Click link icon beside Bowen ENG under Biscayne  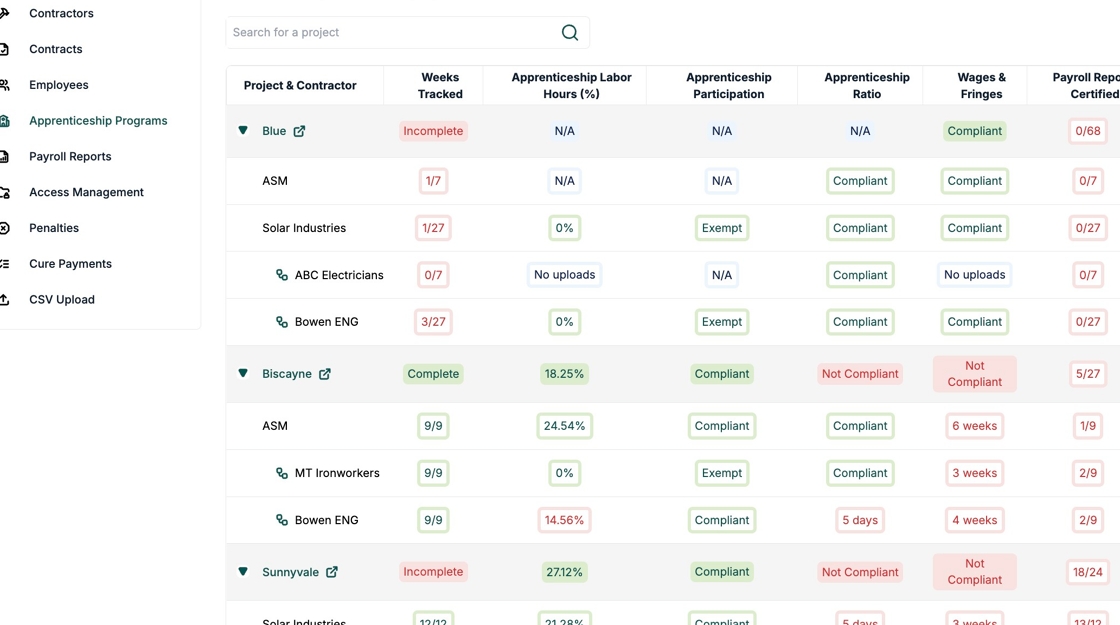click(x=282, y=520)
